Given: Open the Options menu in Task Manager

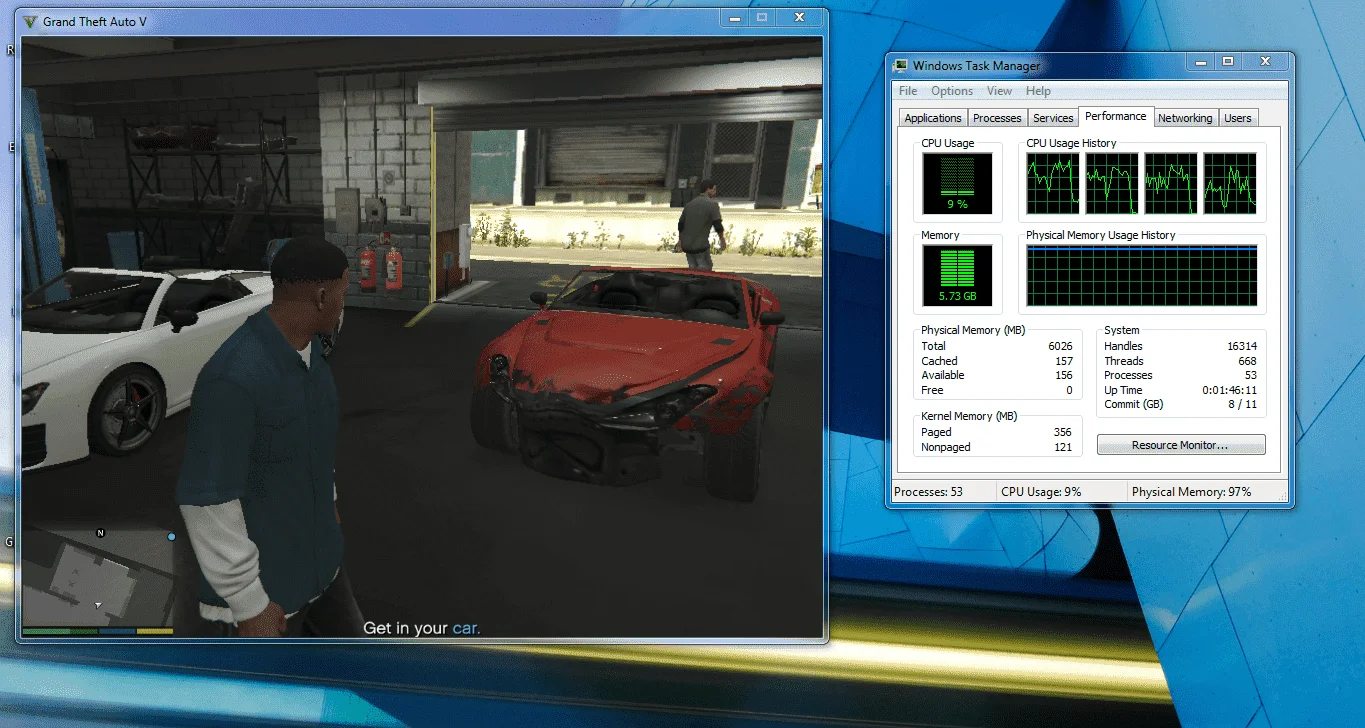Looking at the screenshot, I should (x=952, y=91).
